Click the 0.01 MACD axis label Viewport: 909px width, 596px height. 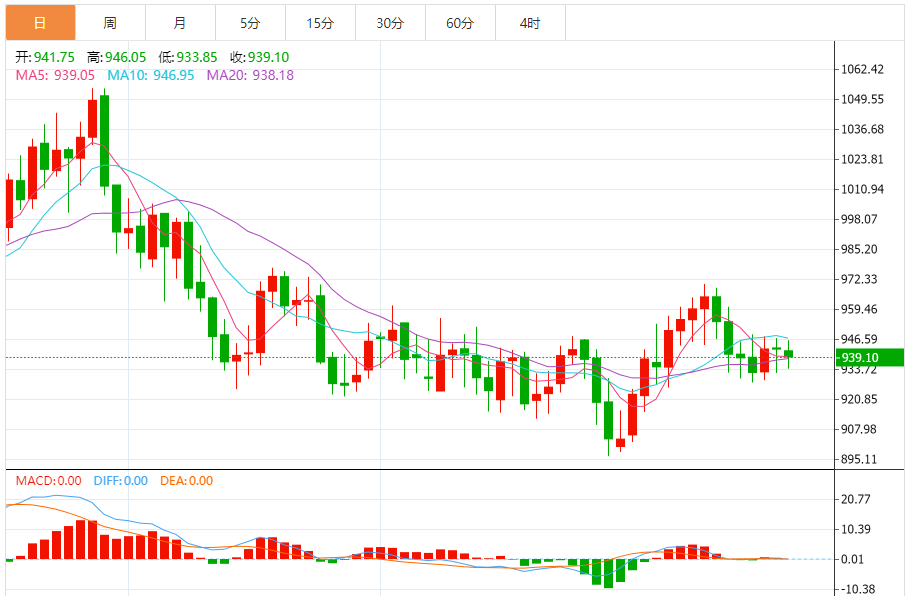(x=852, y=559)
